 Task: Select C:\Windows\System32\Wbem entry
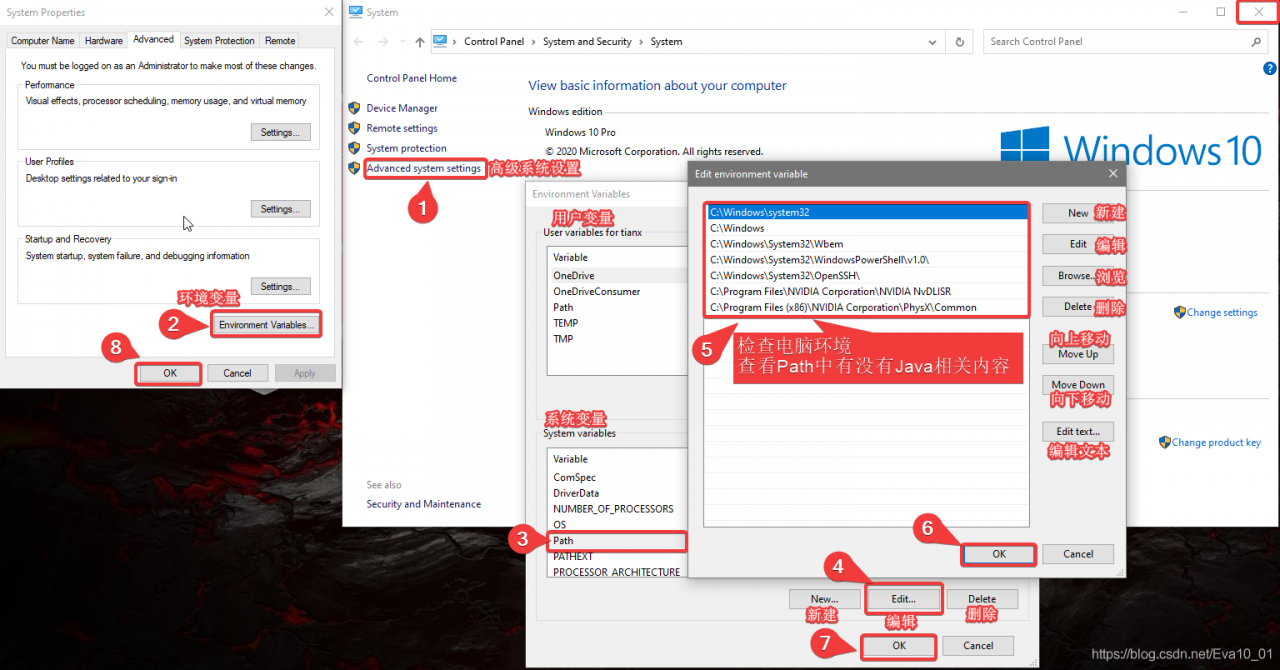point(867,244)
